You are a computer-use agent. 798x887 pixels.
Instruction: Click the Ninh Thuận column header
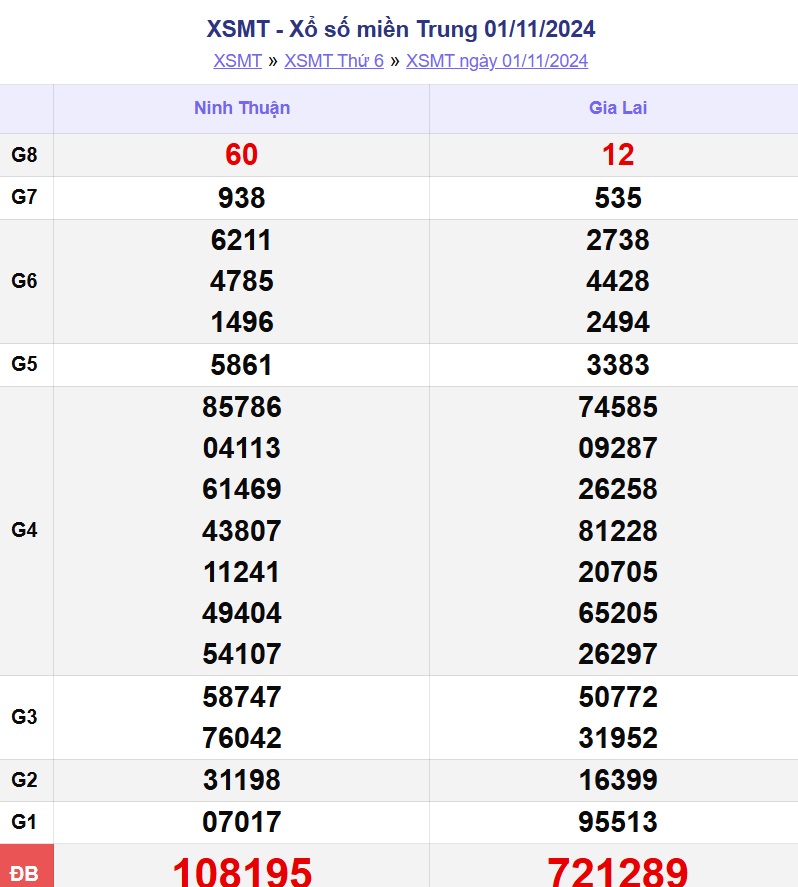242,108
